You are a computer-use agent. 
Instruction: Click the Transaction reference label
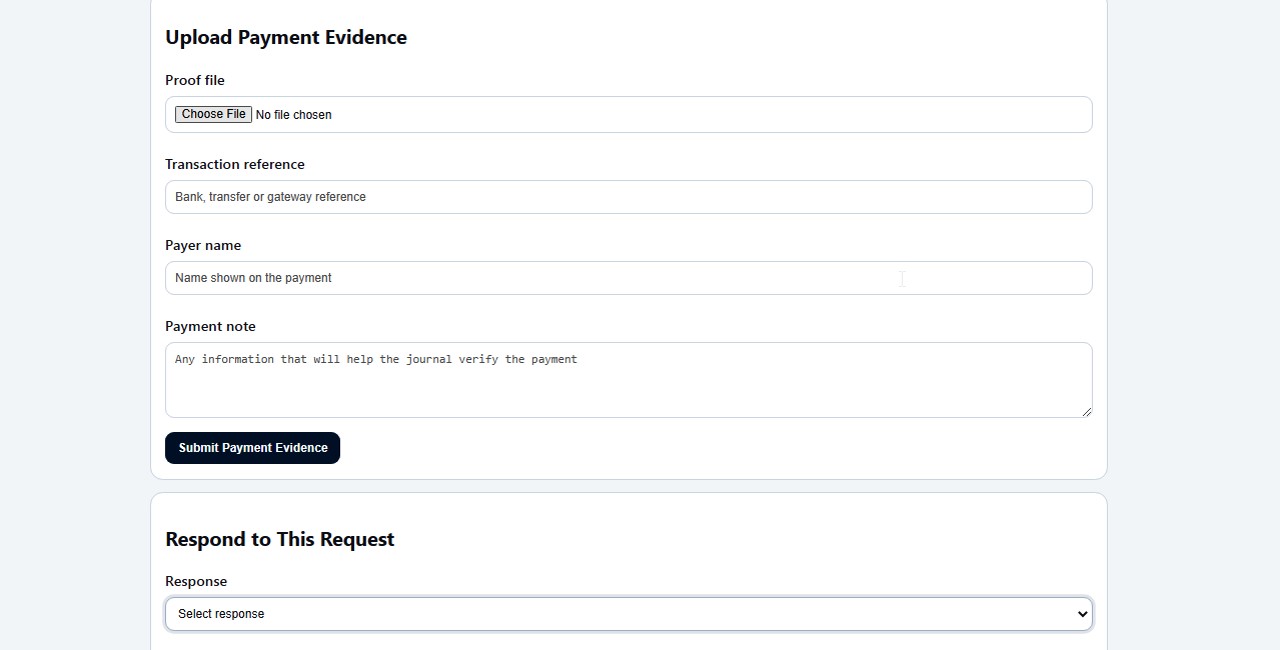235,164
